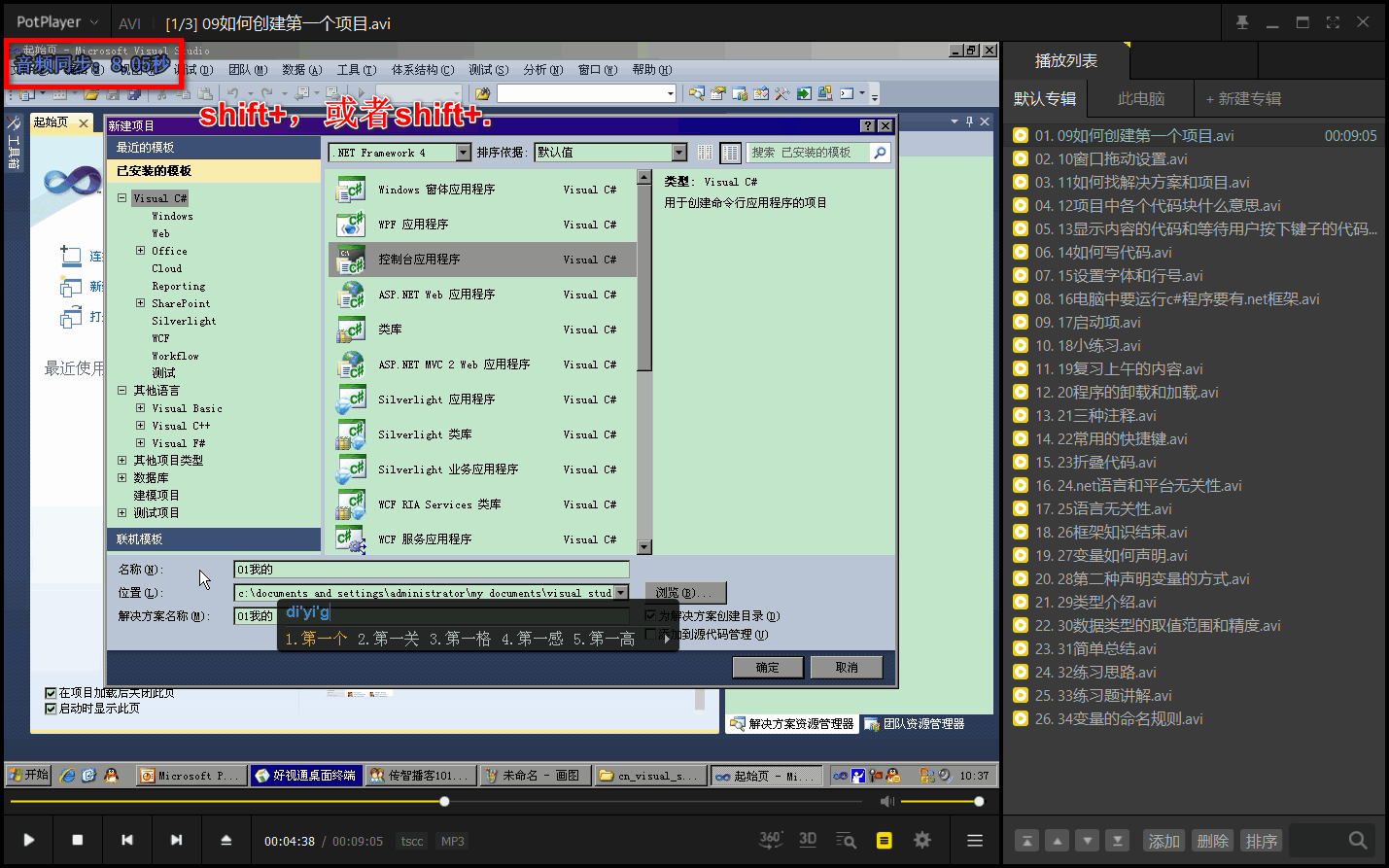
Task: Open the playlist search/chapter icon
Action: (x=846, y=840)
